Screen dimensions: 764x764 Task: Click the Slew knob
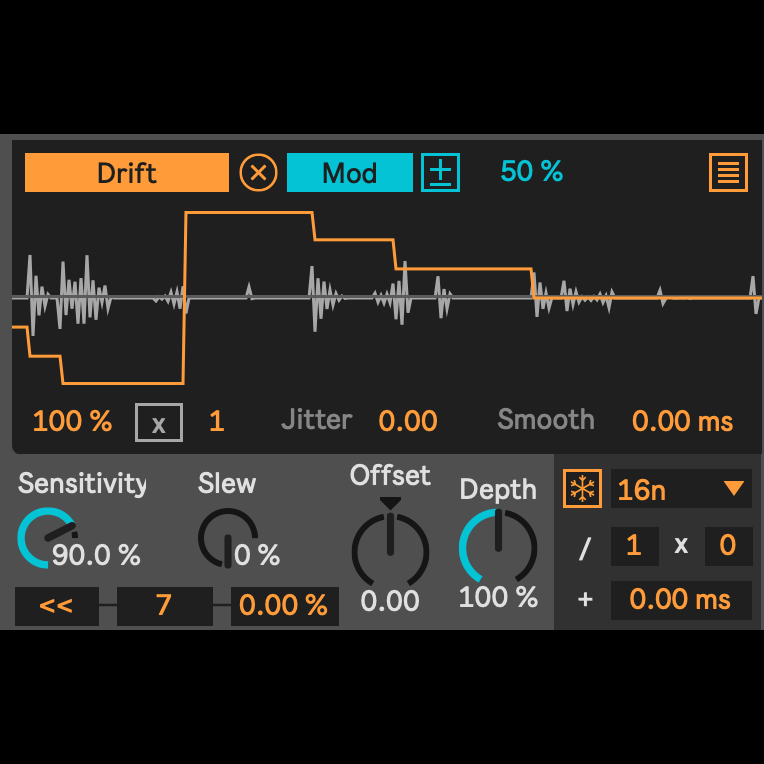(227, 537)
